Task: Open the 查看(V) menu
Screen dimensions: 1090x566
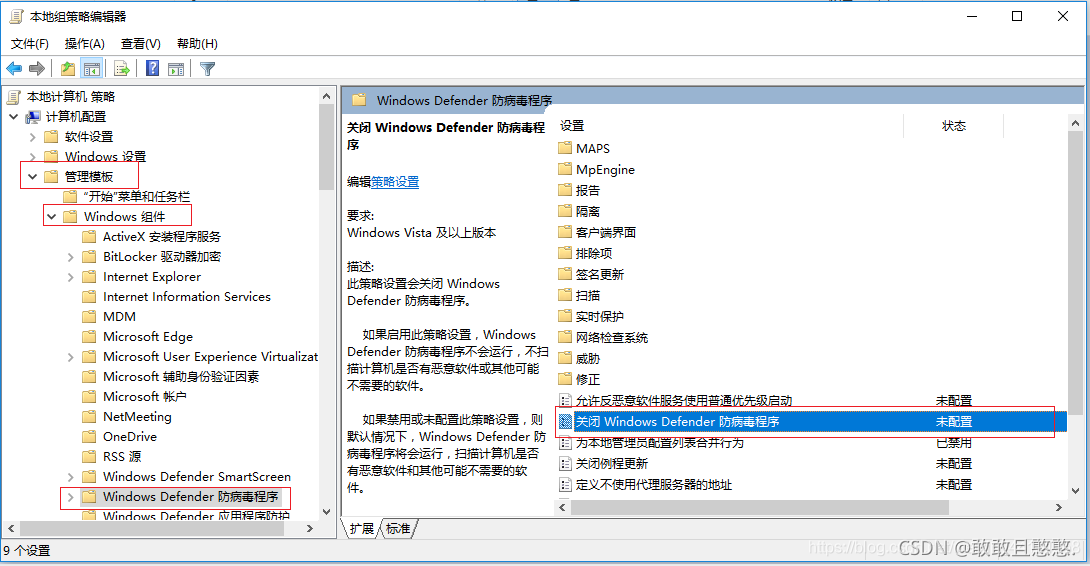Action: [x=141, y=44]
